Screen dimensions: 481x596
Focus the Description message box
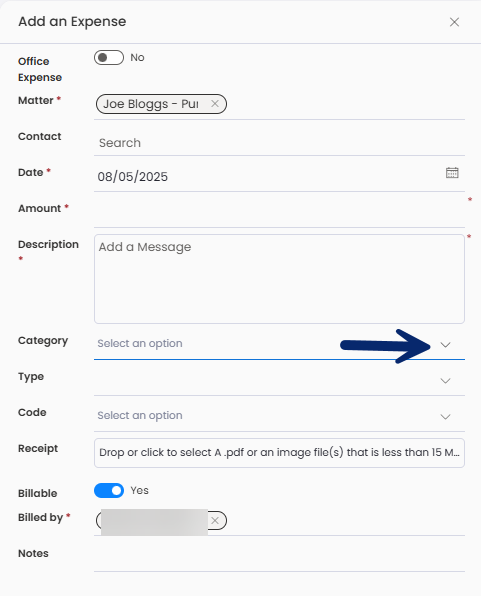pos(279,279)
